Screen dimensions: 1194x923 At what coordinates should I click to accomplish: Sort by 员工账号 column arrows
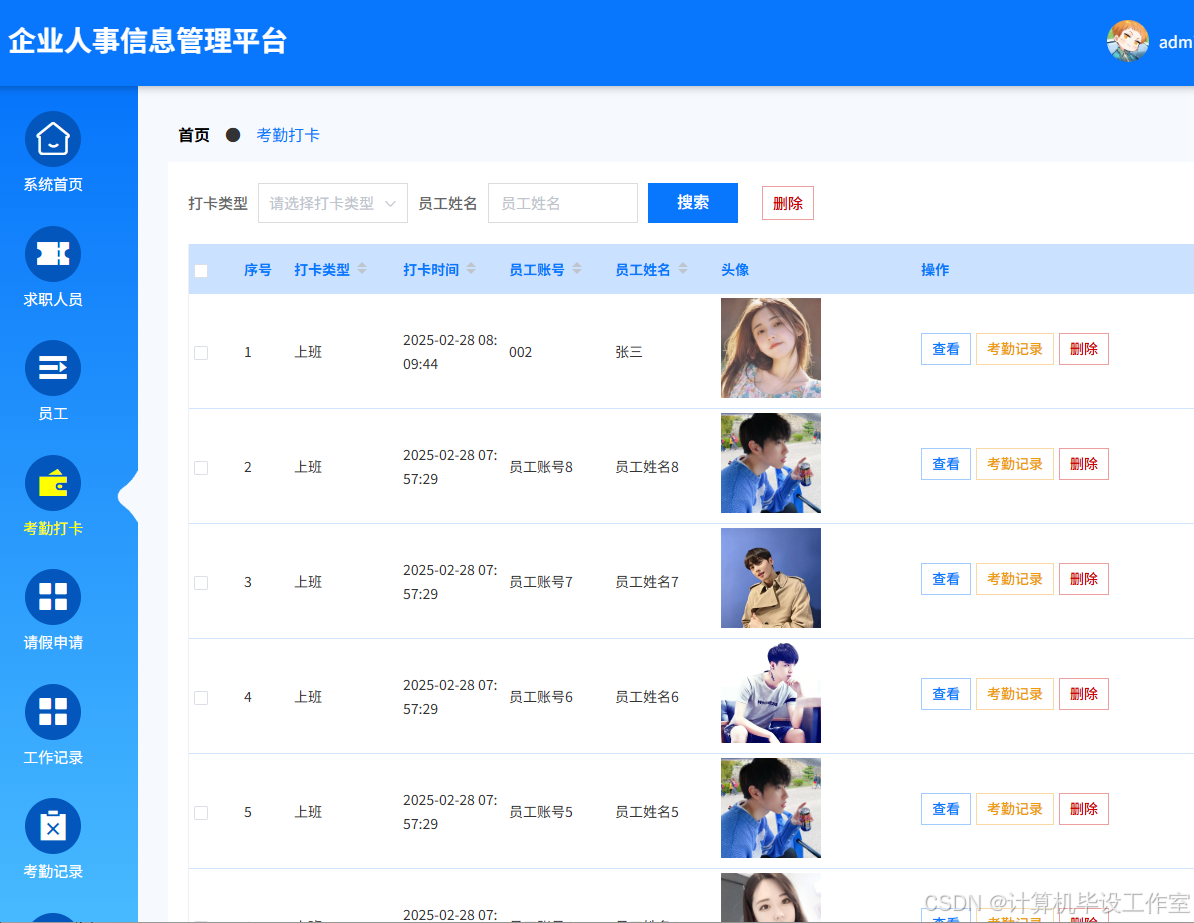(576, 269)
